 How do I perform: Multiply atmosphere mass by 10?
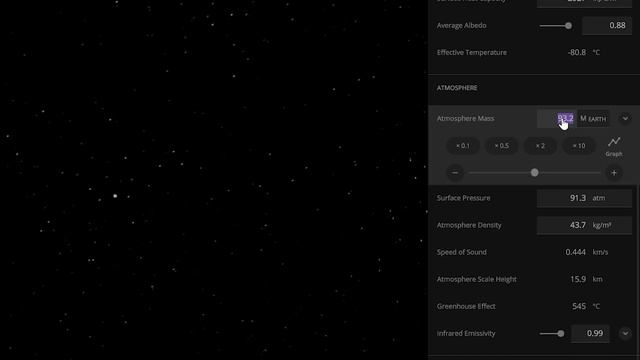[x=579, y=146]
